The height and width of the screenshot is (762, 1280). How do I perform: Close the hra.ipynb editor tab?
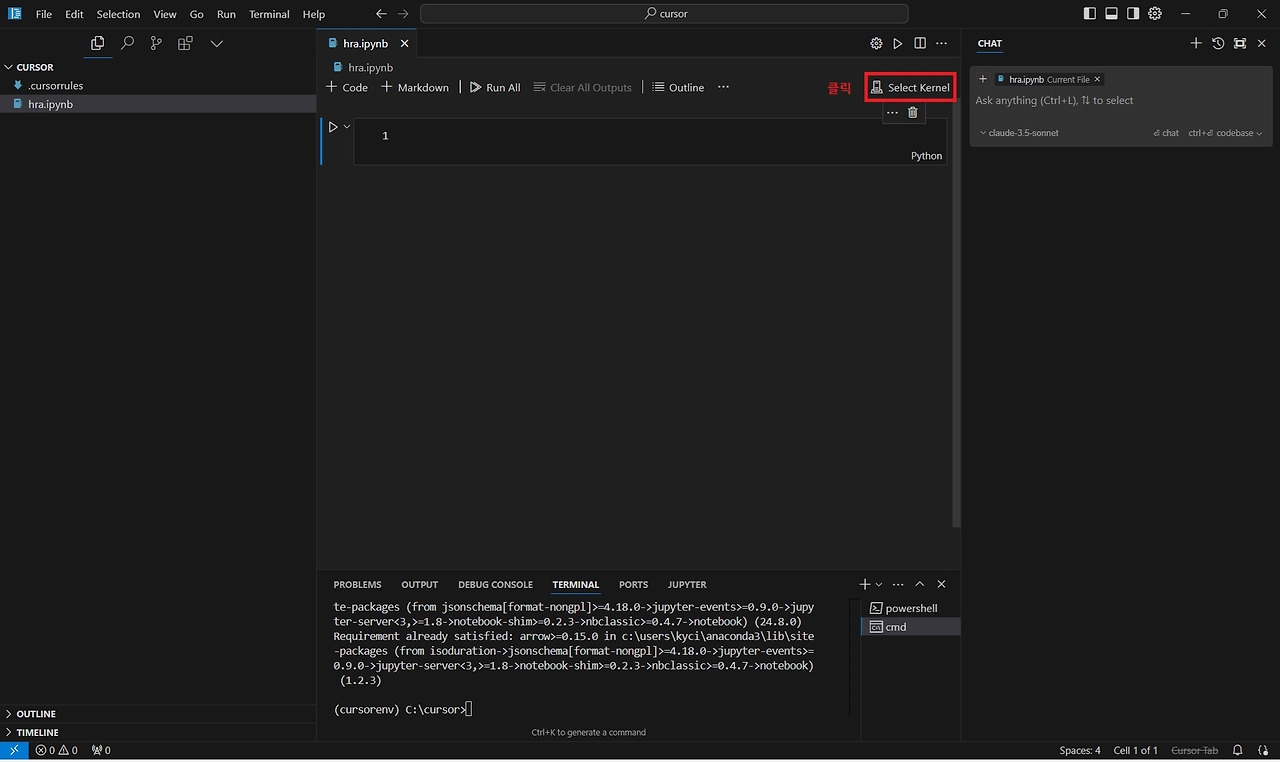(x=405, y=43)
